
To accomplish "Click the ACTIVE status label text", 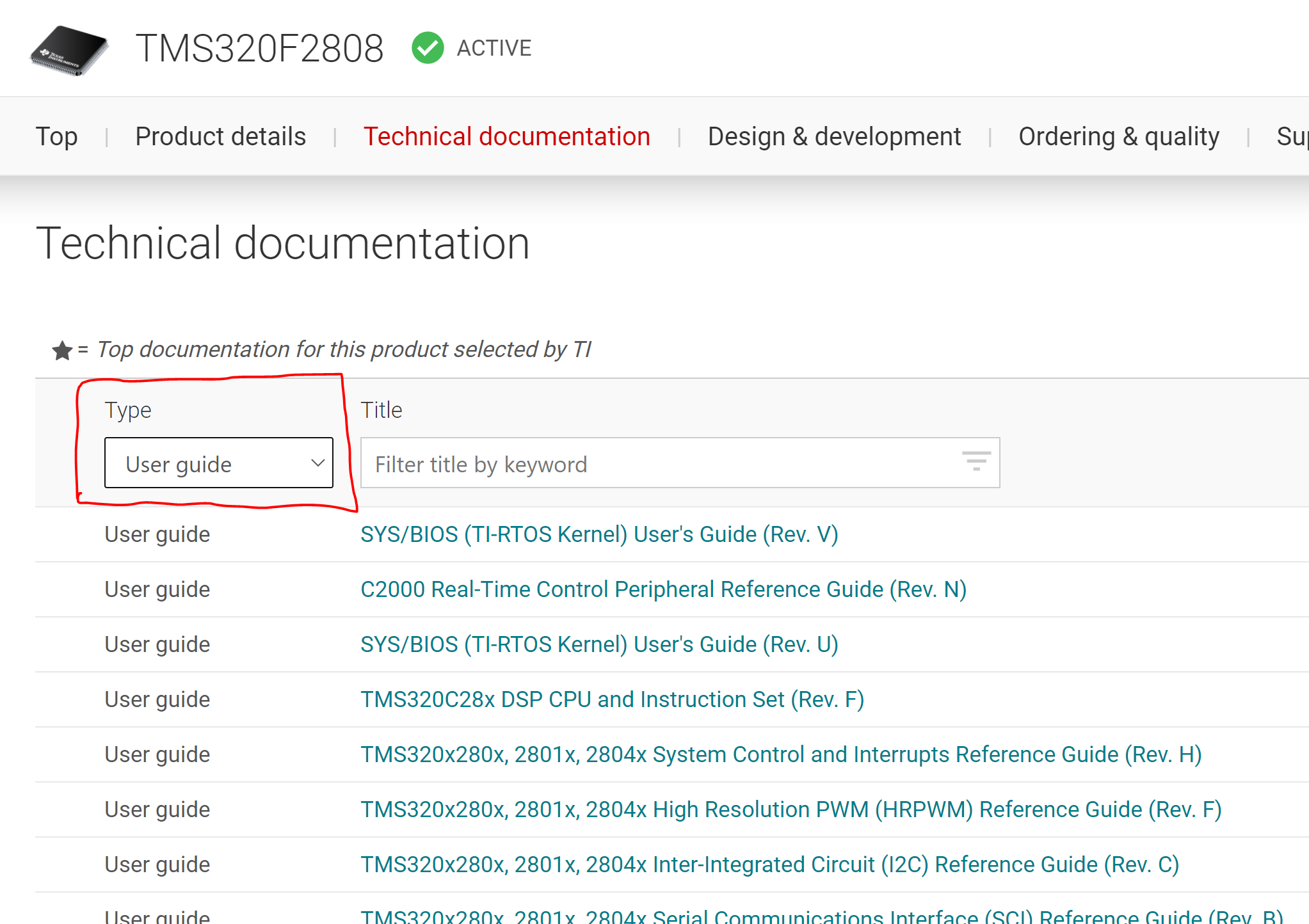I will coord(494,48).
